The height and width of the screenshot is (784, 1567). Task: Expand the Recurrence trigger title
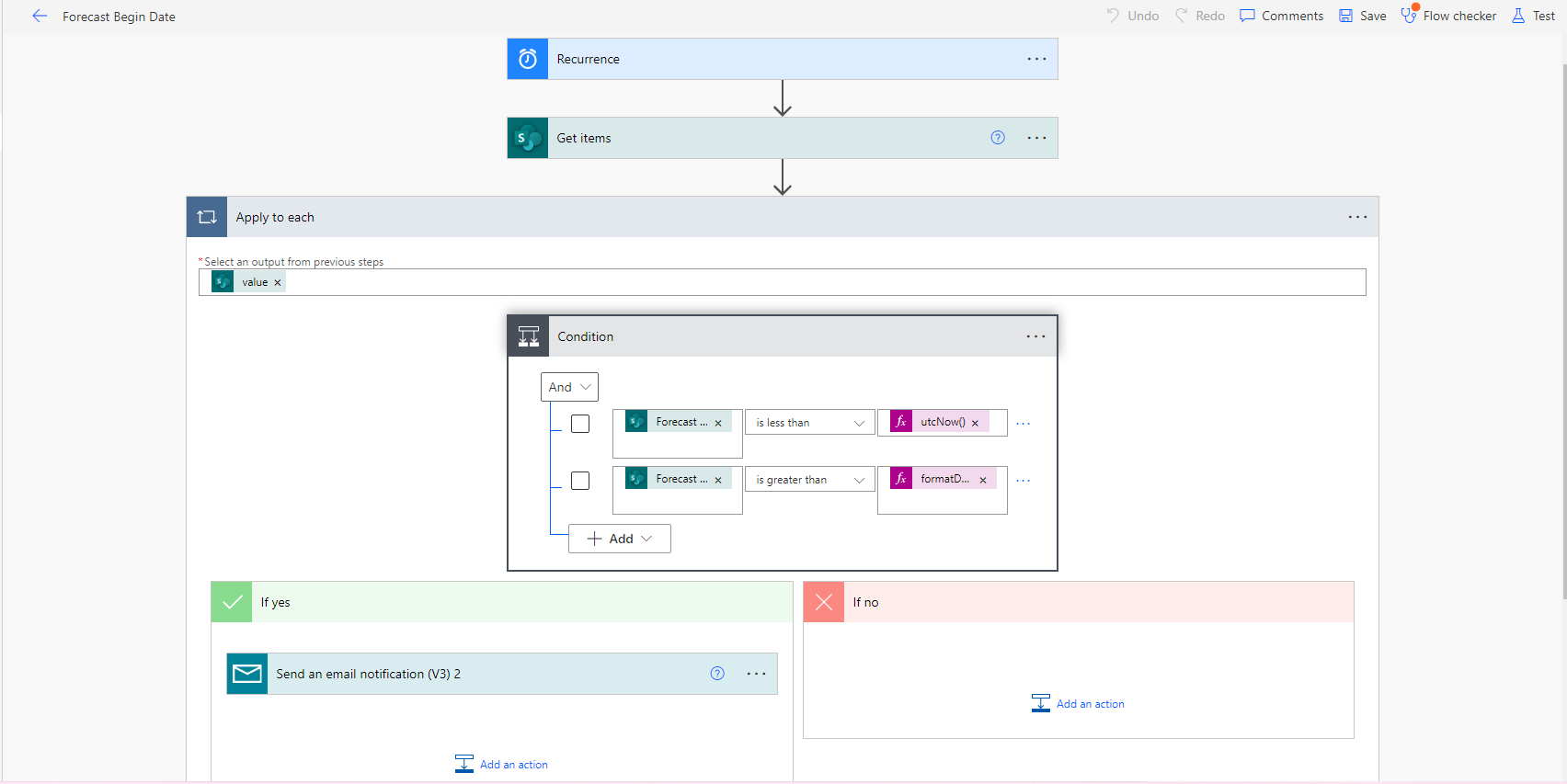coord(589,59)
